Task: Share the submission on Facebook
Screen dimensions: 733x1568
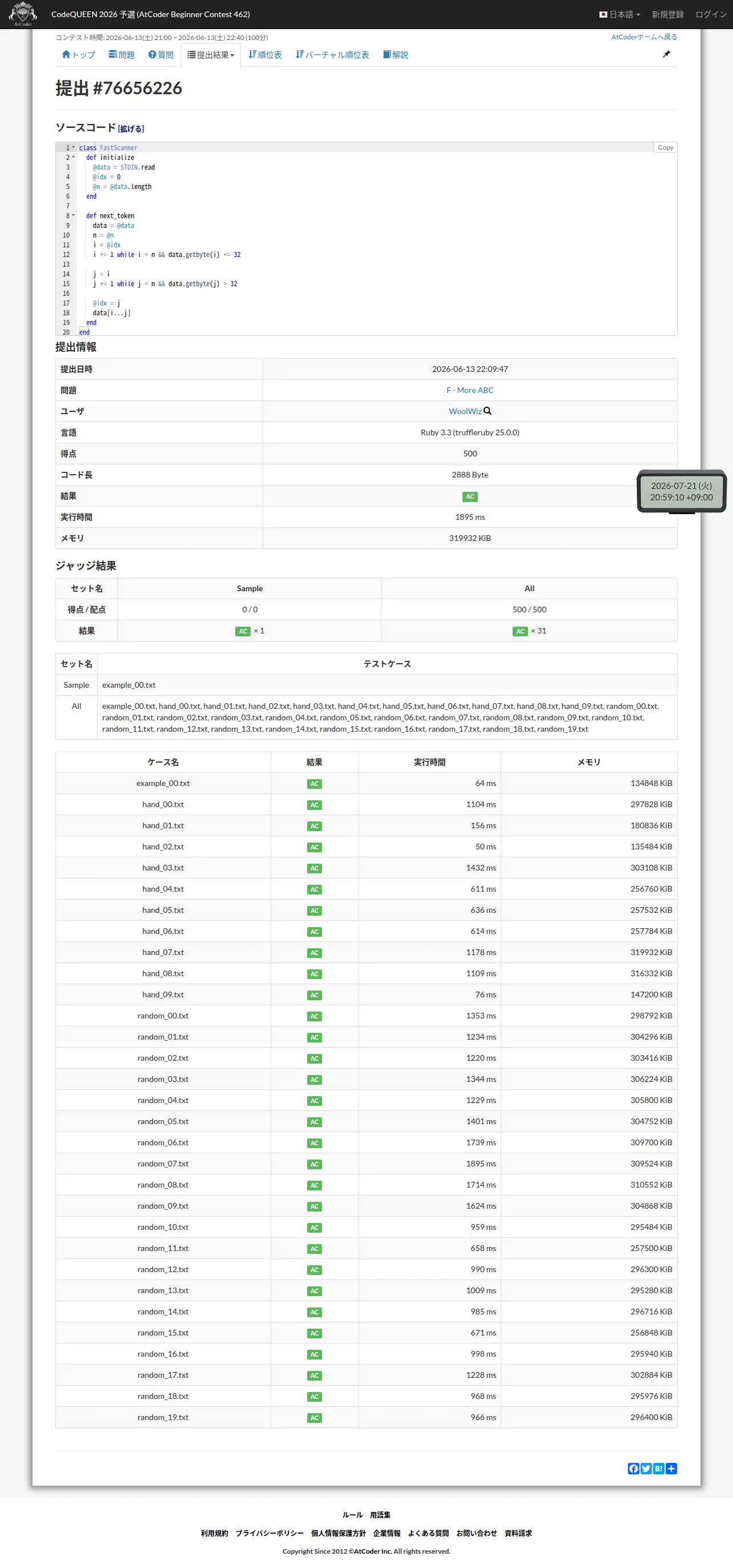Action: pyautogui.click(x=633, y=1468)
